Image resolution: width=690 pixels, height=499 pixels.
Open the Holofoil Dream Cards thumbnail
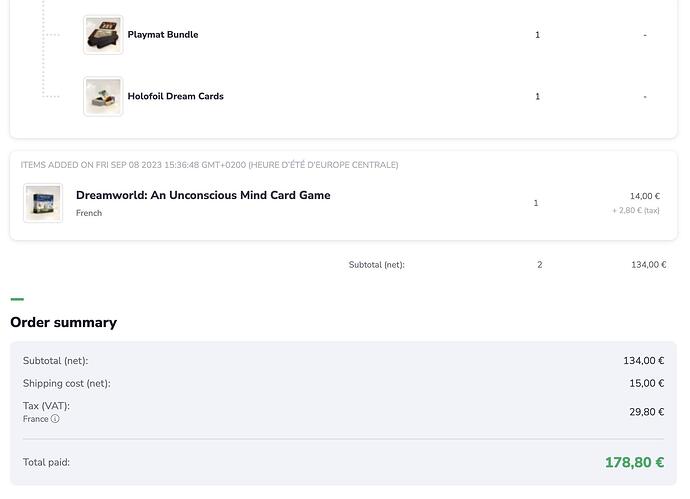[103, 97]
